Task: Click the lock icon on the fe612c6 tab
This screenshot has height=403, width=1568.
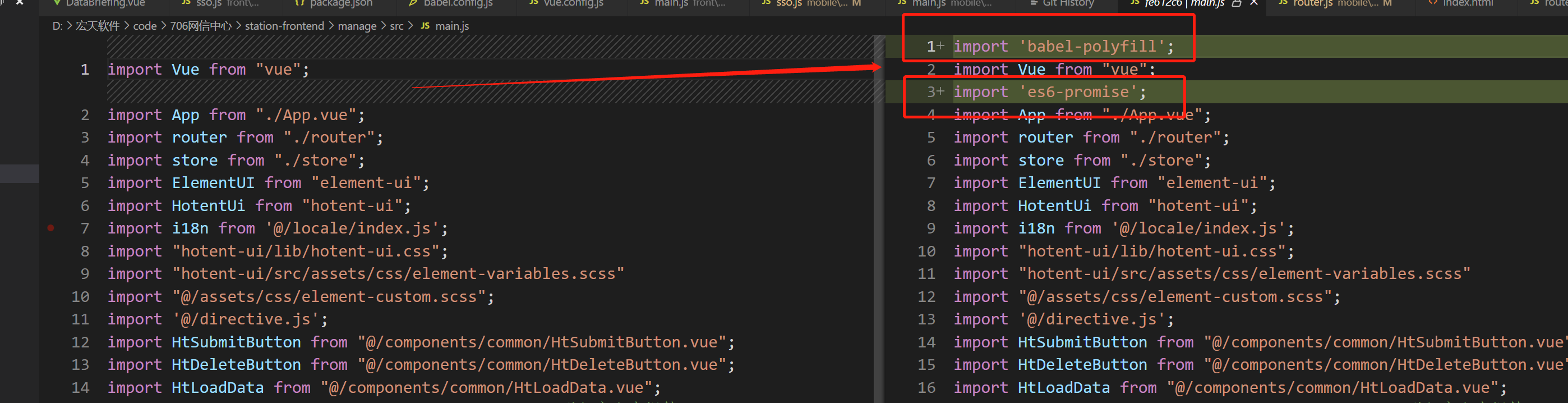Action: [x=1236, y=4]
